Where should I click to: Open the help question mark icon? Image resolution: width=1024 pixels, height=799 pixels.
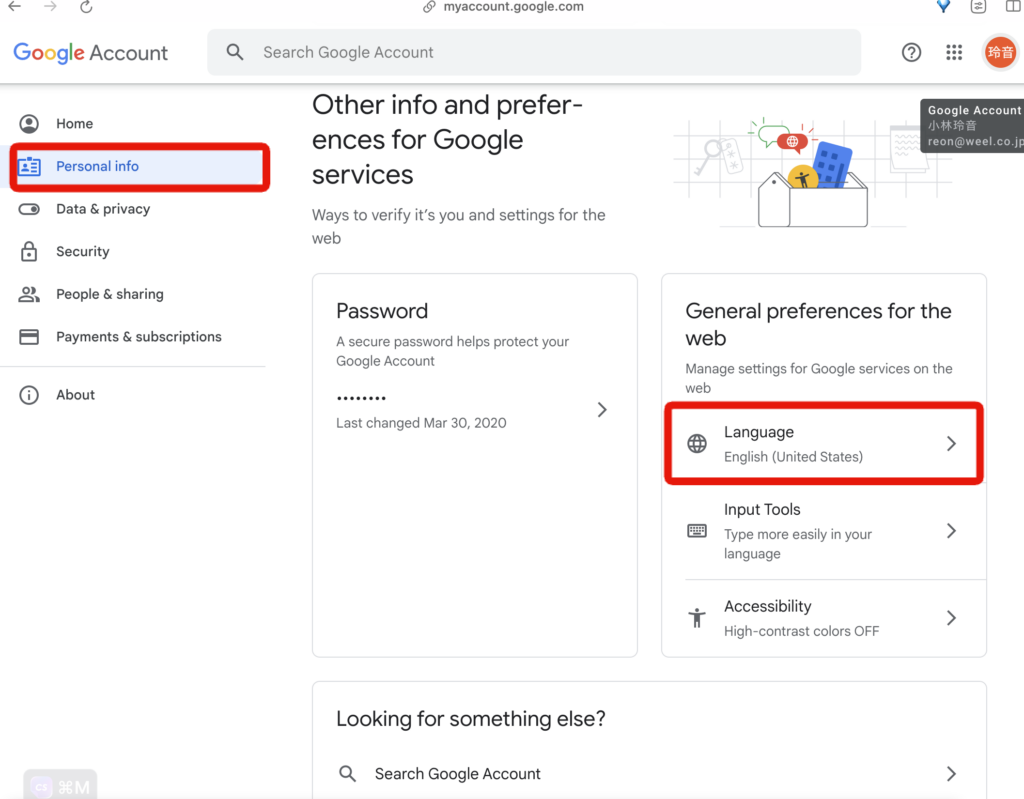tap(911, 52)
